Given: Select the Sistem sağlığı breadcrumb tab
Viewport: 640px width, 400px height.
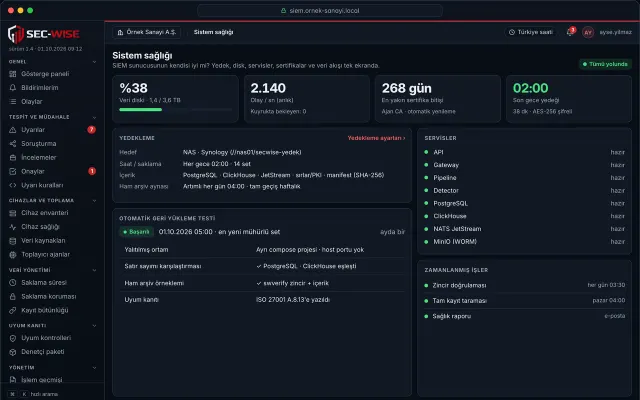Looking at the screenshot, I should pyautogui.click(x=213, y=32).
